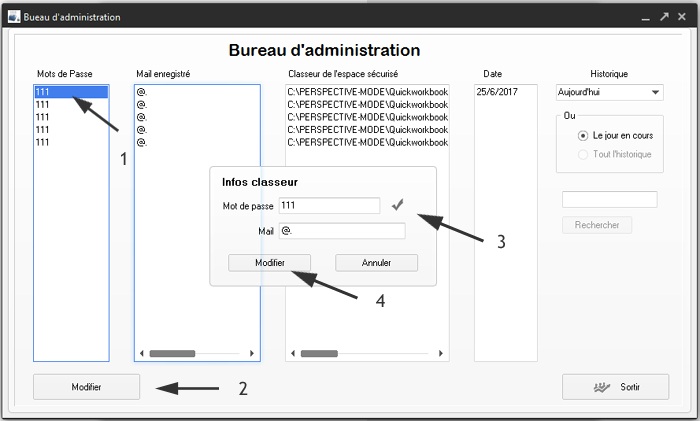Click the application icon in the title bar
The height and width of the screenshot is (421, 700).
click(x=13, y=17)
